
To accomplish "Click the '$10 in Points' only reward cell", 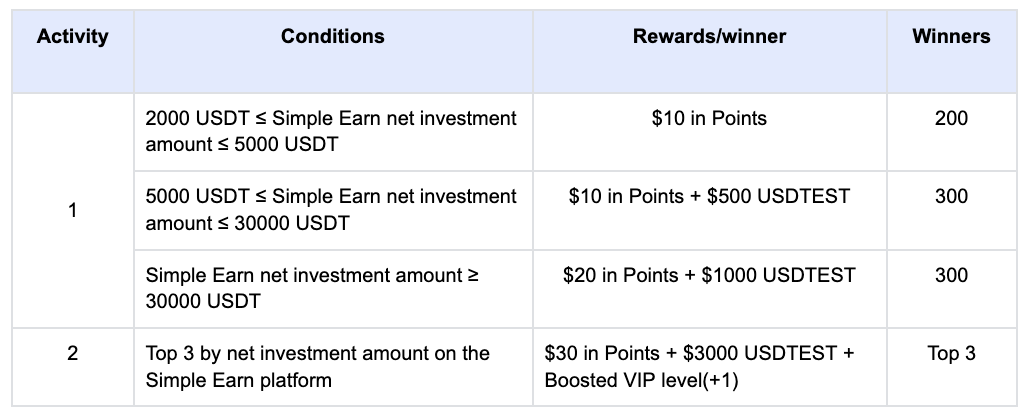I will pos(709,119).
